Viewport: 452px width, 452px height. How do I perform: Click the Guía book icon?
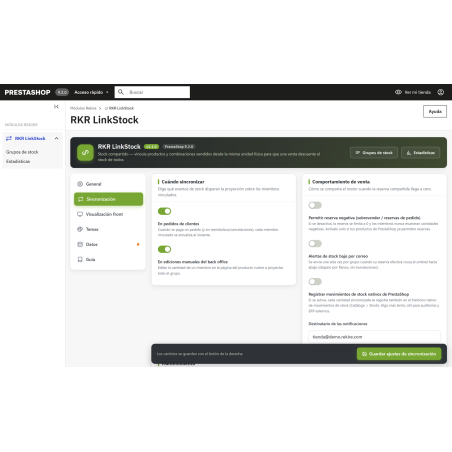coord(80,259)
